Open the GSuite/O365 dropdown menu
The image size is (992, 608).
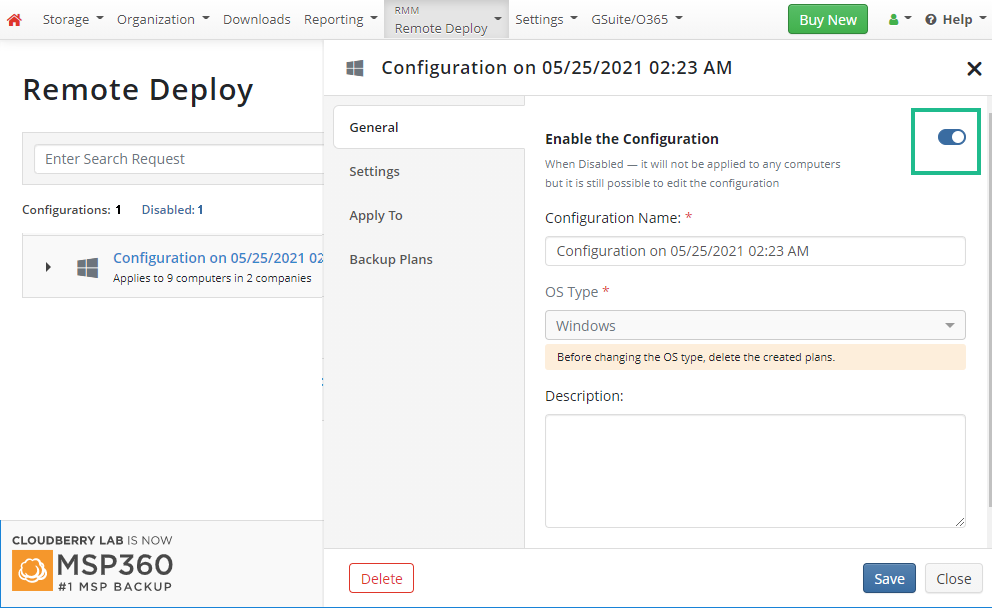click(636, 20)
